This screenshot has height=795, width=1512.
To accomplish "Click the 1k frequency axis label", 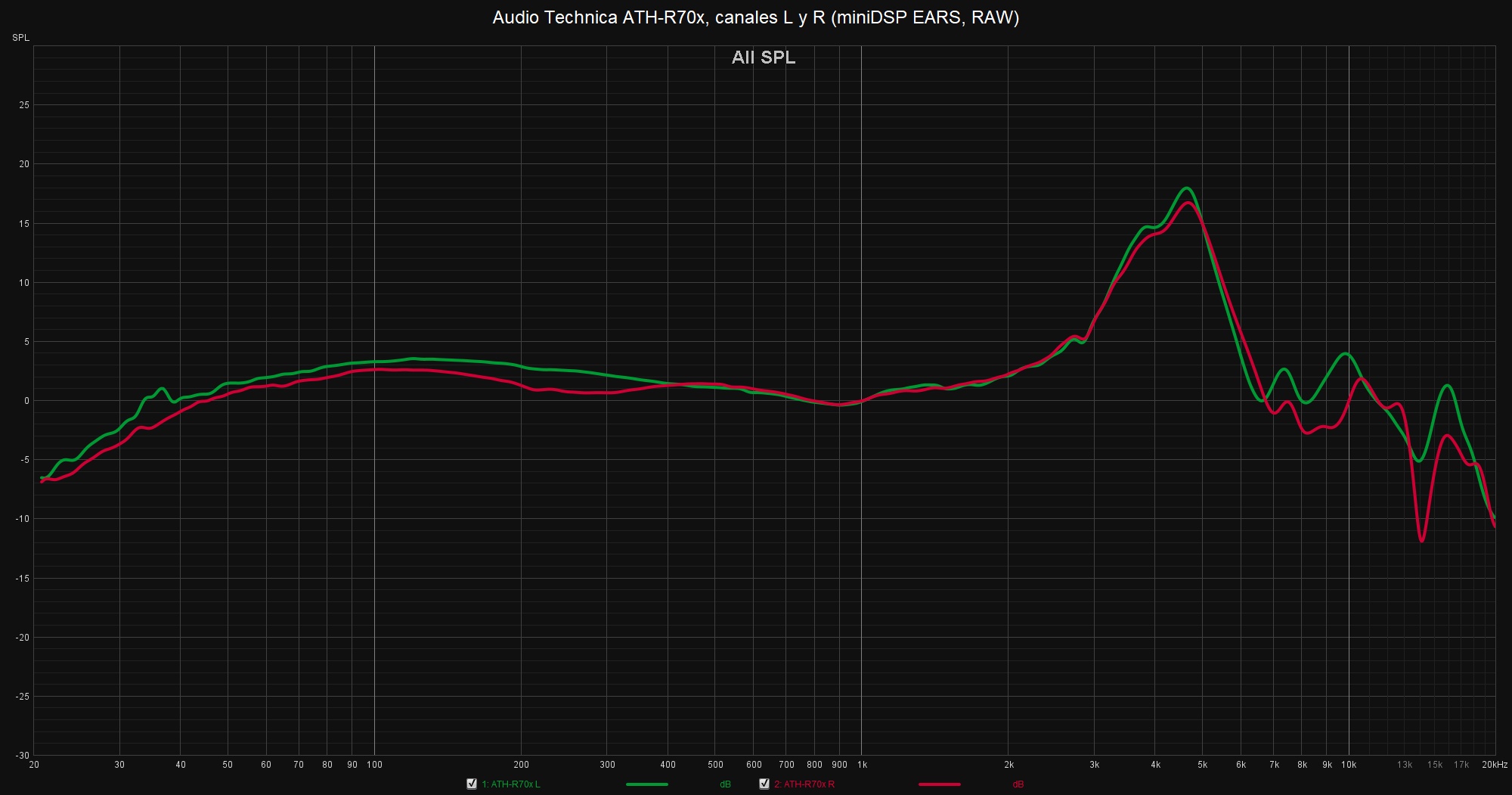I will (862, 765).
